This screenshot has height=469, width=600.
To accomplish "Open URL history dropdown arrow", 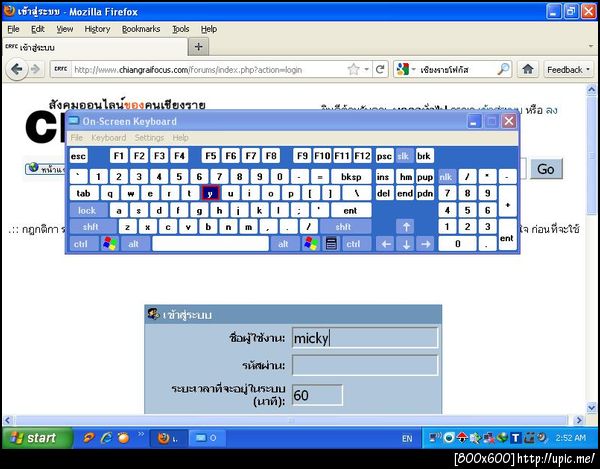I will coord(367,69).
